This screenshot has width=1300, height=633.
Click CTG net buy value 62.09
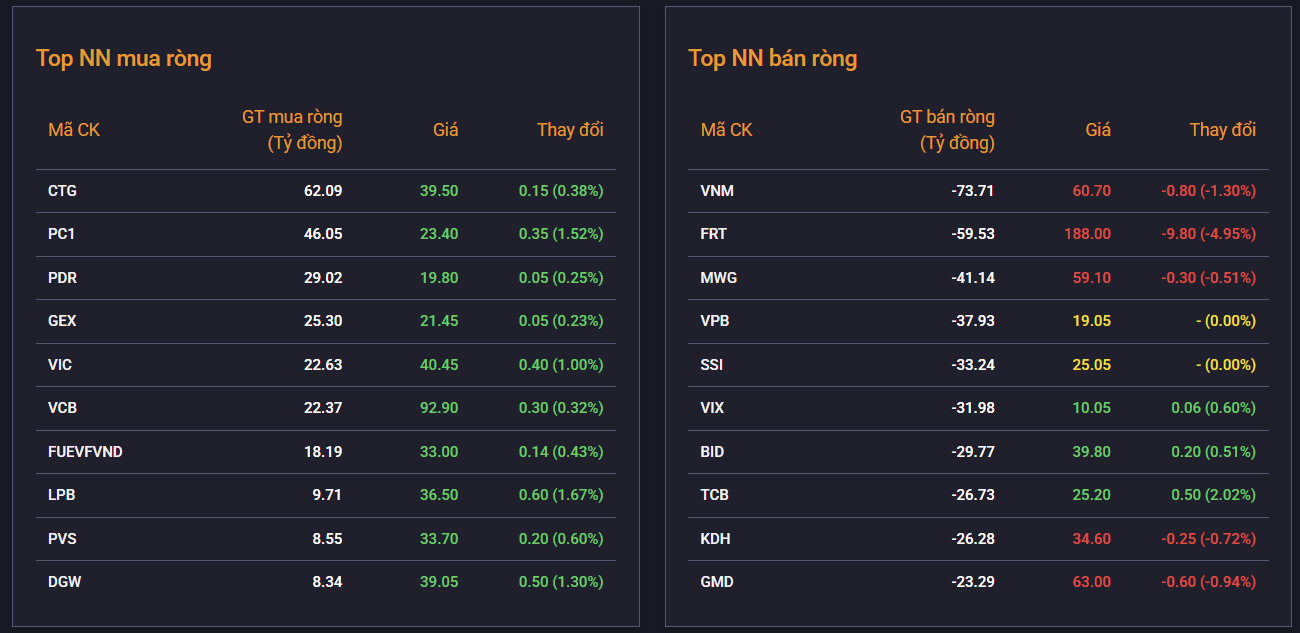tap(323, 191)
